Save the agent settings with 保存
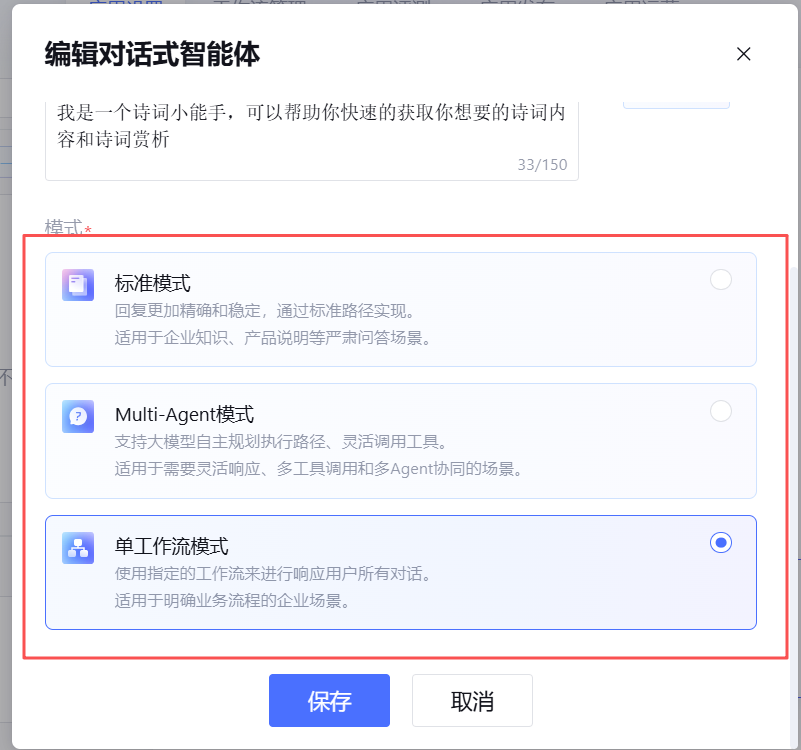This screenshot has height=750, width=801. 329,701
